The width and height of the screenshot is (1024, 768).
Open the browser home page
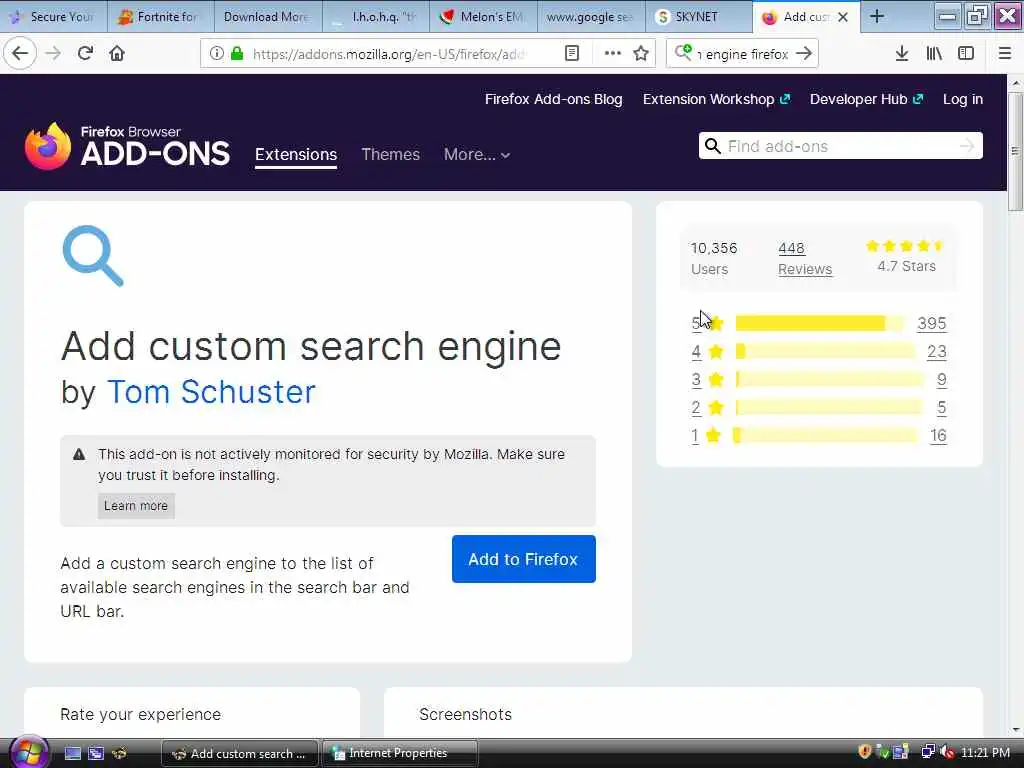click(x=117, y=54)
